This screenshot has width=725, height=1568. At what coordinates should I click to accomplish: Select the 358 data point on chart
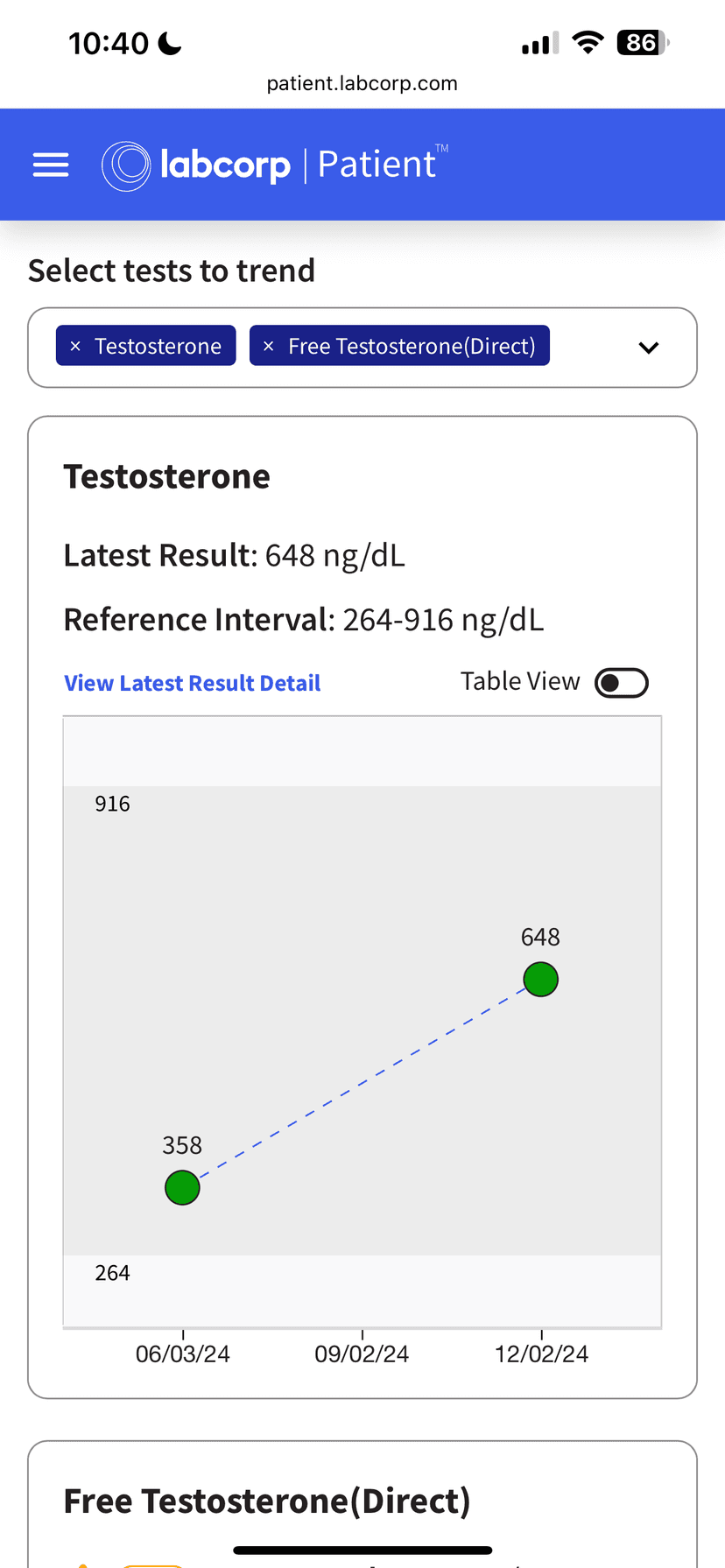pyautogui.click(x=182, y=1188)
